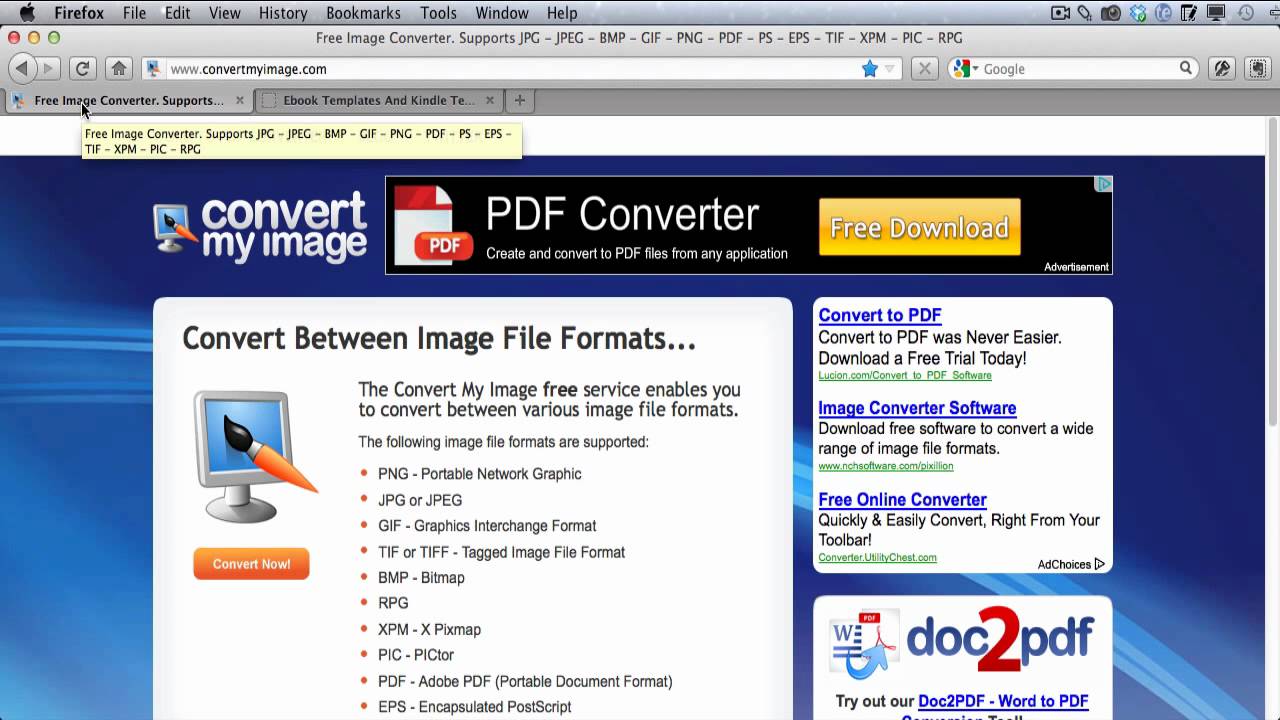Open the Help menu
The width and height of the screenshot is (1280, 720).
point(562,13)
